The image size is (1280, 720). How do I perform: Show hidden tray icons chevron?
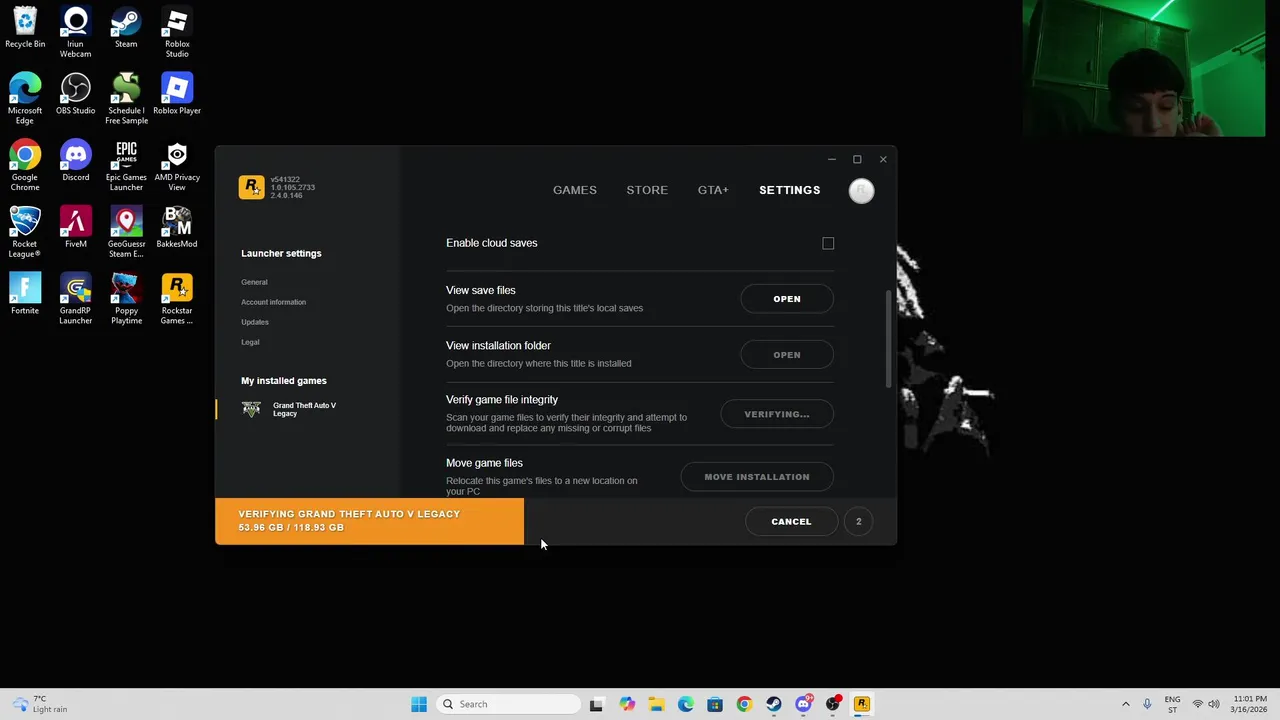coord(1125,704)
